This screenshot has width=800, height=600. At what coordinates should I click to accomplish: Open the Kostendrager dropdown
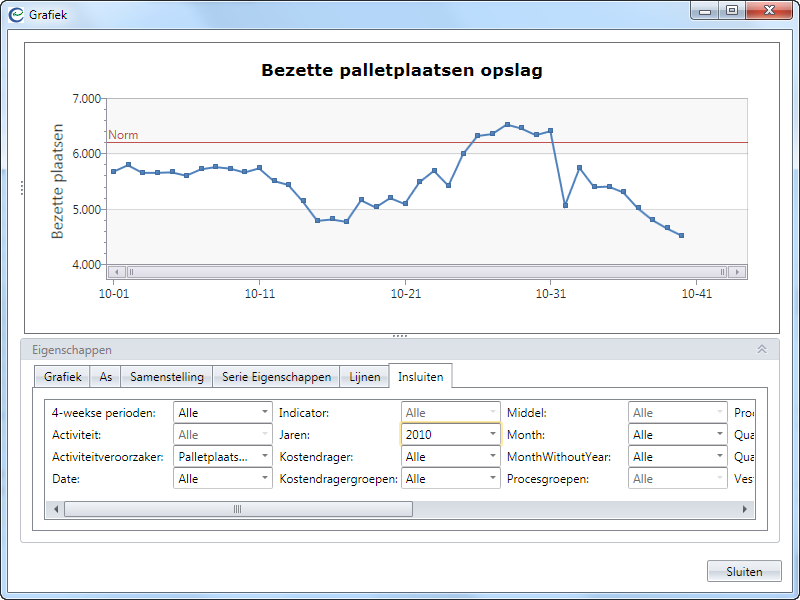pos(450,457)
